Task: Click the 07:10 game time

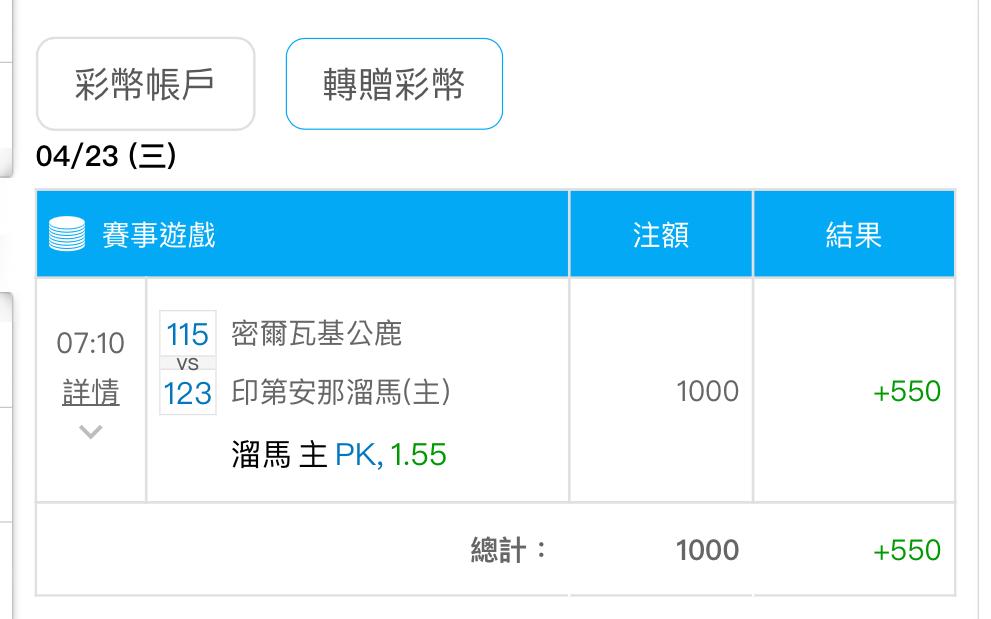Action: [x=91, y=344]
